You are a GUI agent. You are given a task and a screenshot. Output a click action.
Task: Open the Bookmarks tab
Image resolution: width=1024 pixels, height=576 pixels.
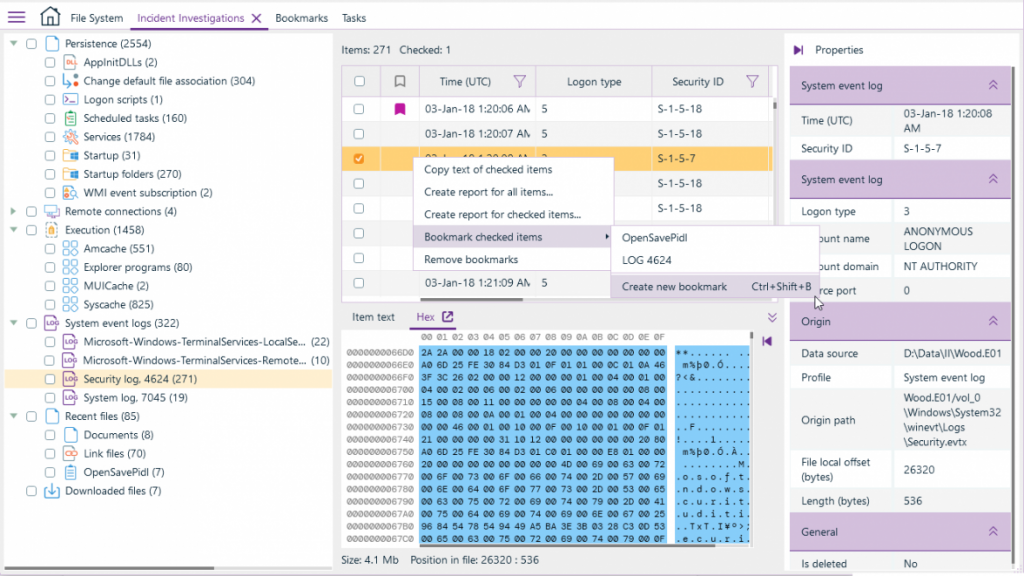point(301,18)
